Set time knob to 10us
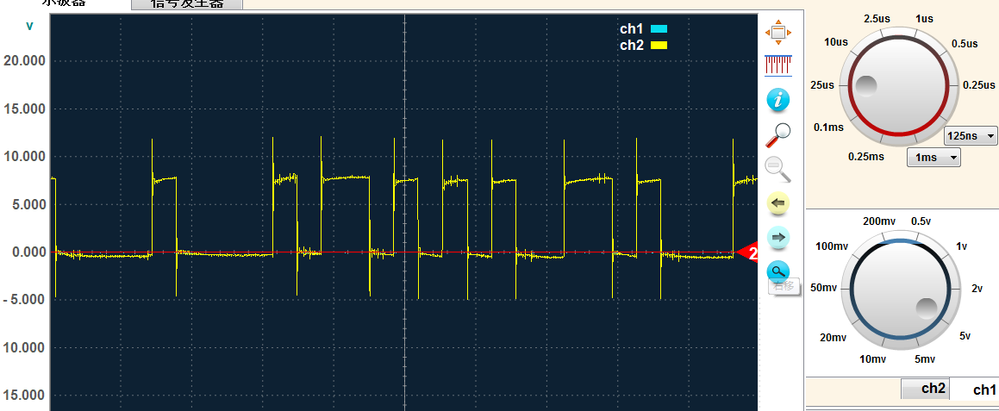Screen dimensions: 999x411 pos(836,42)
